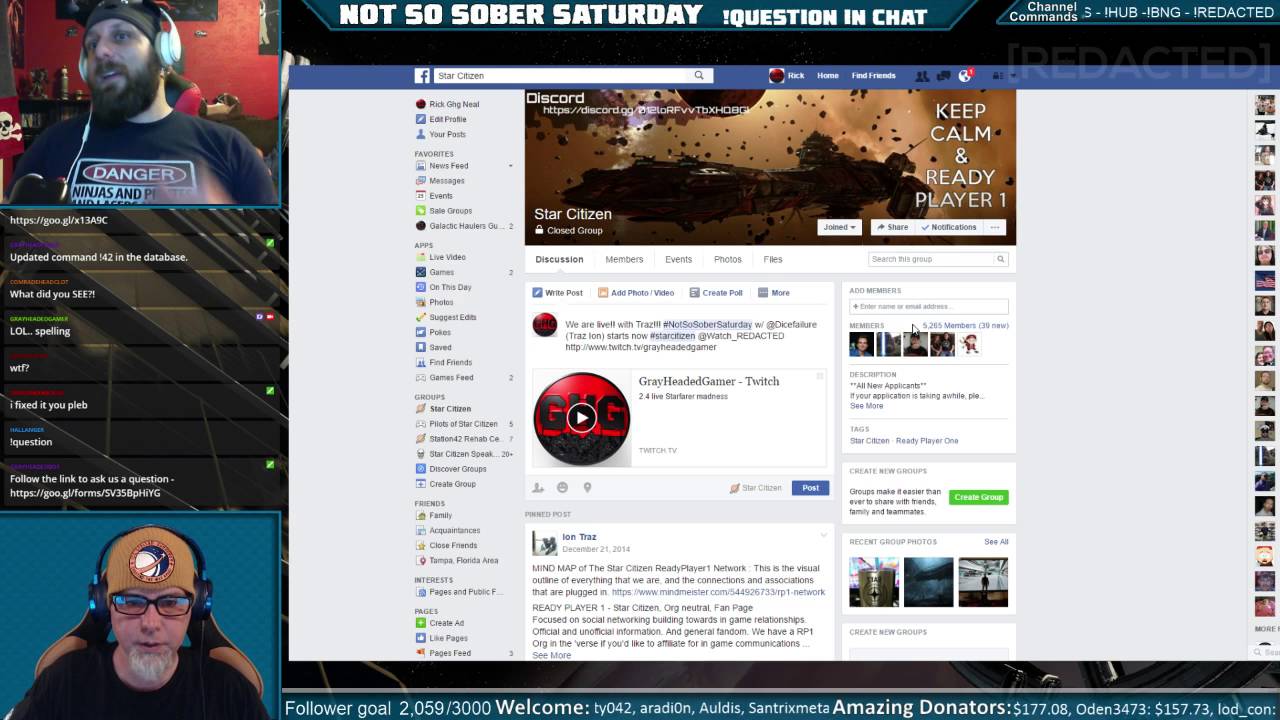This screenshot has width=1280, height=720.
Task: Play the GrayHeadedGamer Twitch video preview
Action: [x=581, y=418]
